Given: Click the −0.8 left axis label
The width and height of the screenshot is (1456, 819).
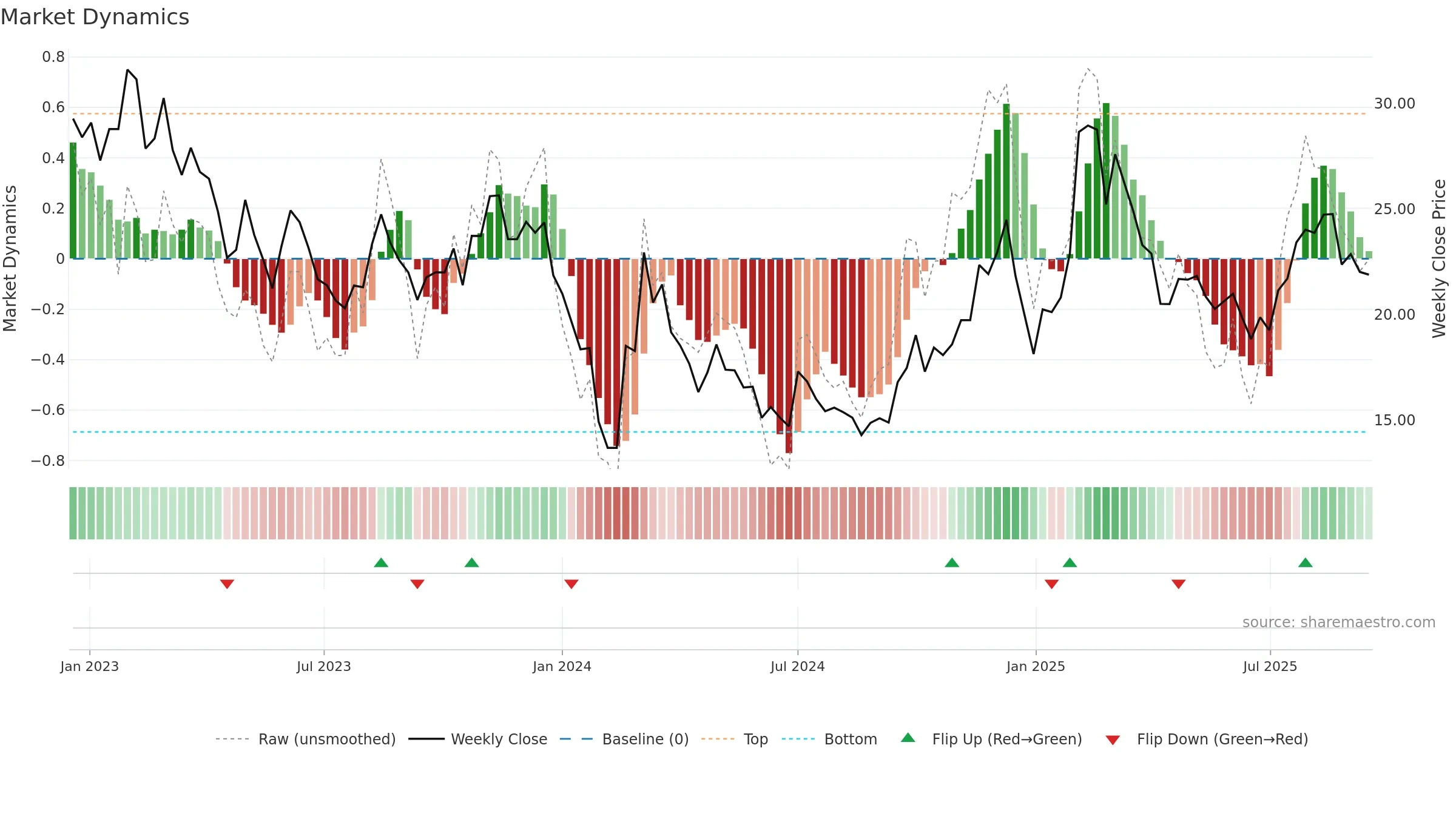Looking at the screenshot, I should 48,461.
